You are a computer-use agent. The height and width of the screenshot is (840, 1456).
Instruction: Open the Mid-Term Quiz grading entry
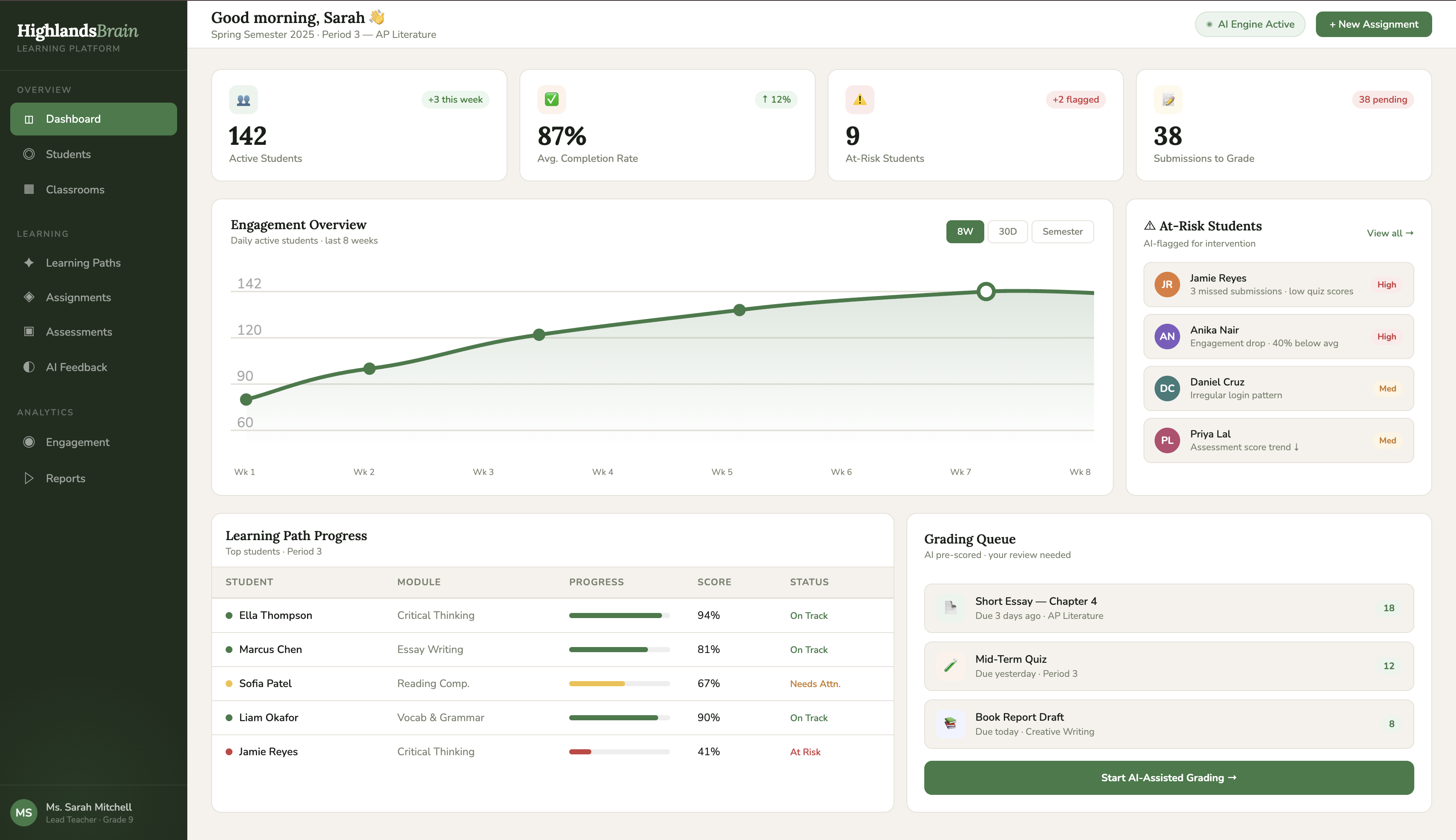(x=1169, y=666)
